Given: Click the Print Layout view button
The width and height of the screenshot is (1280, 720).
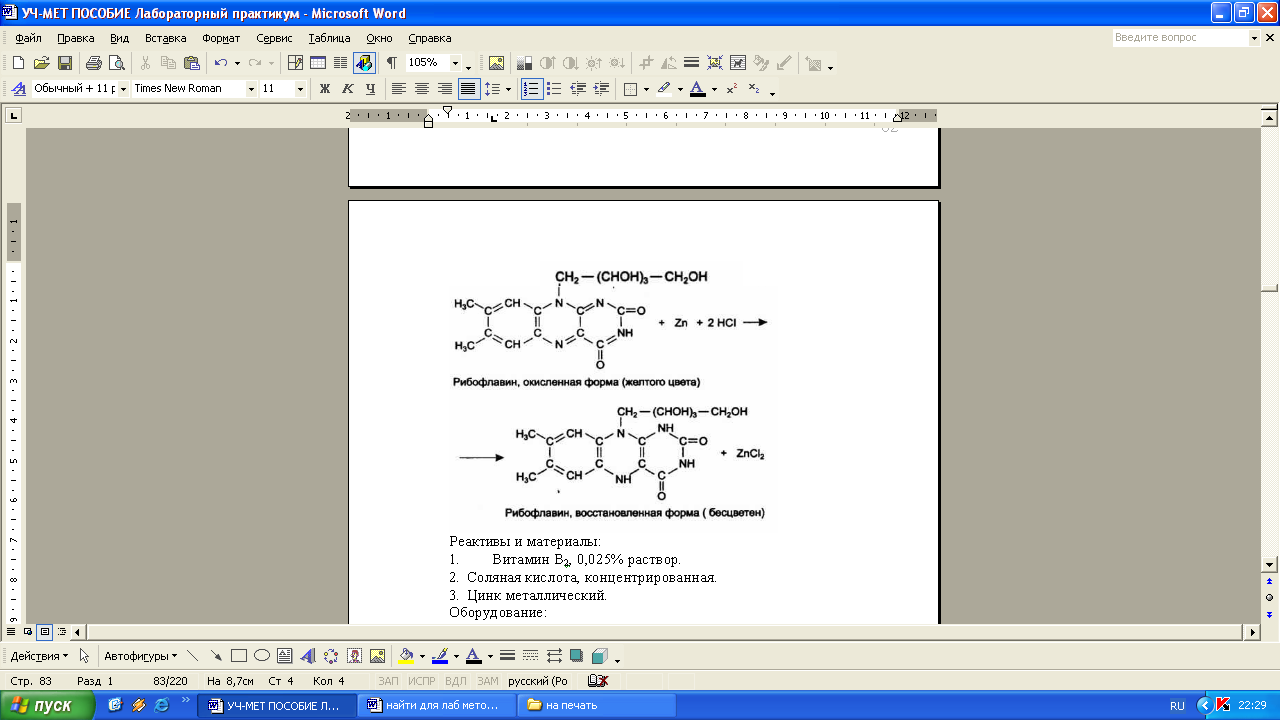Looking at the screenshot, I should [x=44, y=632].
